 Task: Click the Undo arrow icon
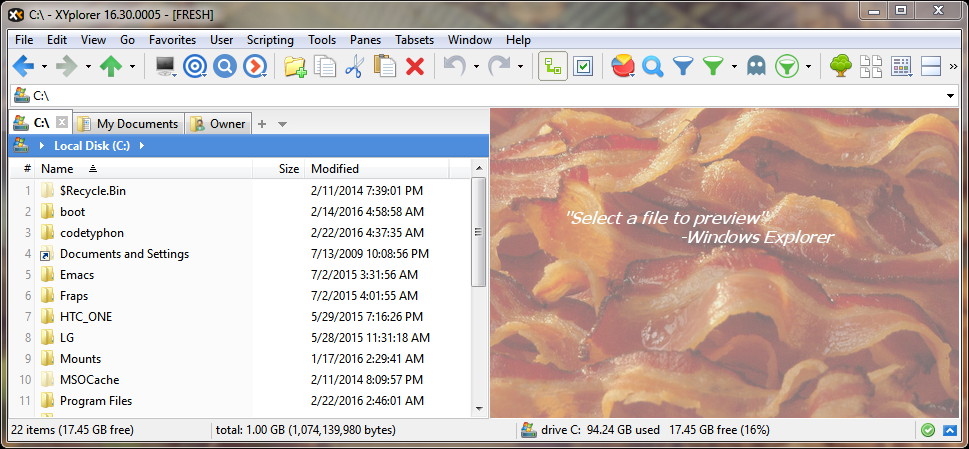tap(454, 66)
